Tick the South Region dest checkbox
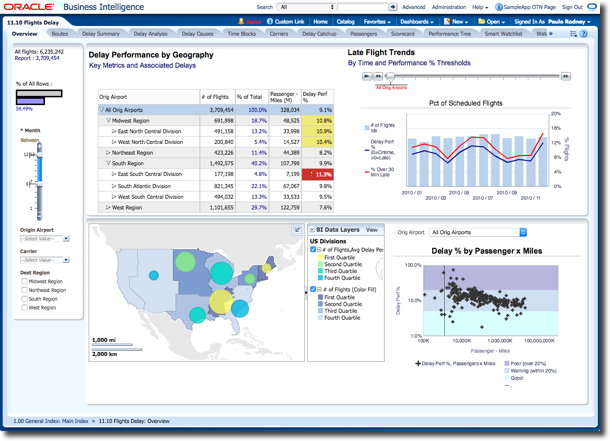The height and width of the screenshot is (441, 610). pyautogui.click(x=24, y=299)
